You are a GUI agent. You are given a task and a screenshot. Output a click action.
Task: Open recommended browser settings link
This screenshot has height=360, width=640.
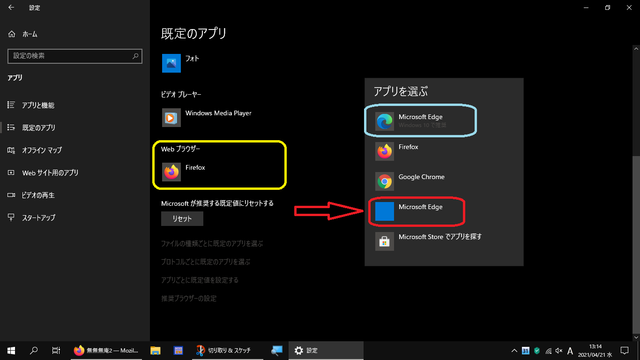[x=189, y=298]
